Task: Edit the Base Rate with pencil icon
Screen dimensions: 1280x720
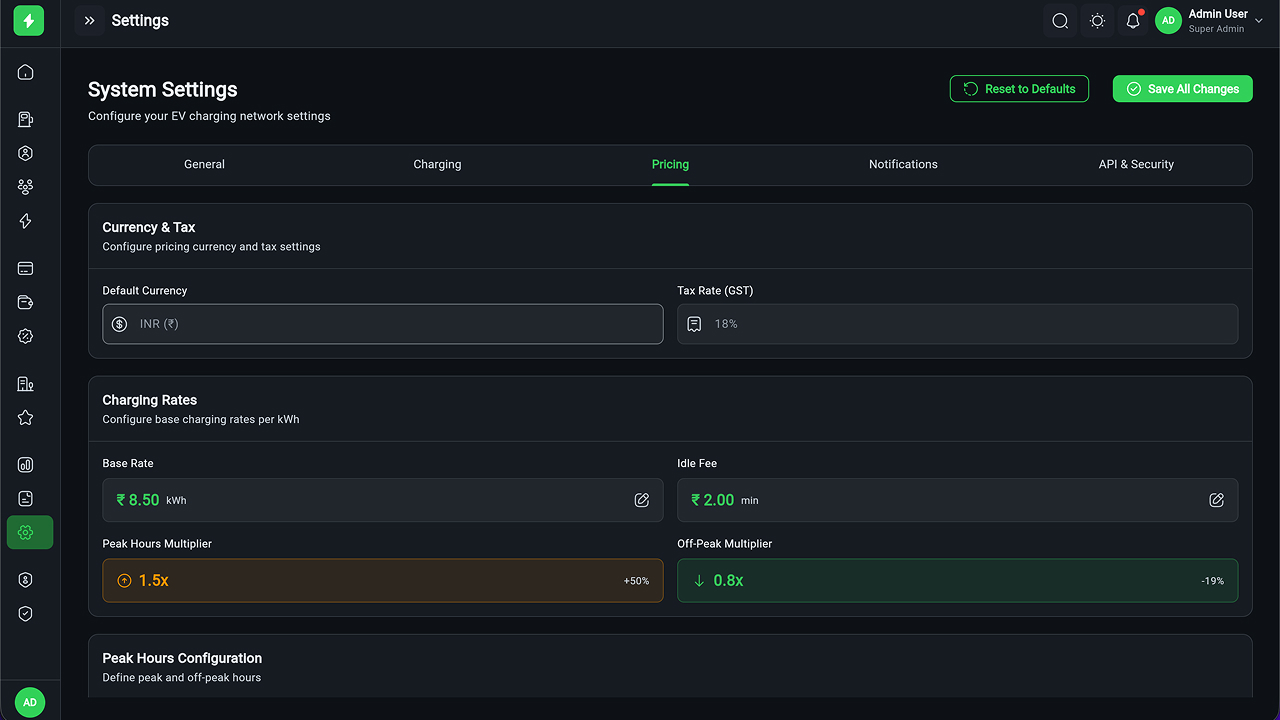Action: point(642,500)
